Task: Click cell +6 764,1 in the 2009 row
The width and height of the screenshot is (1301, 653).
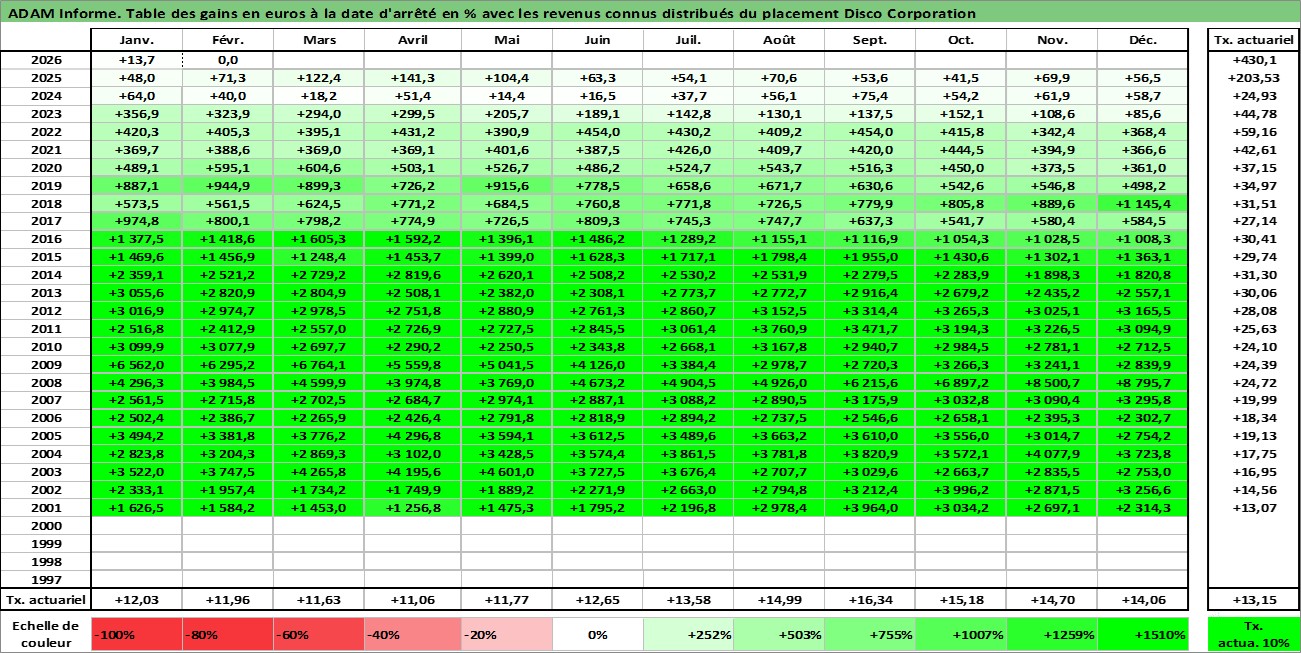Action: pos(318,365)
